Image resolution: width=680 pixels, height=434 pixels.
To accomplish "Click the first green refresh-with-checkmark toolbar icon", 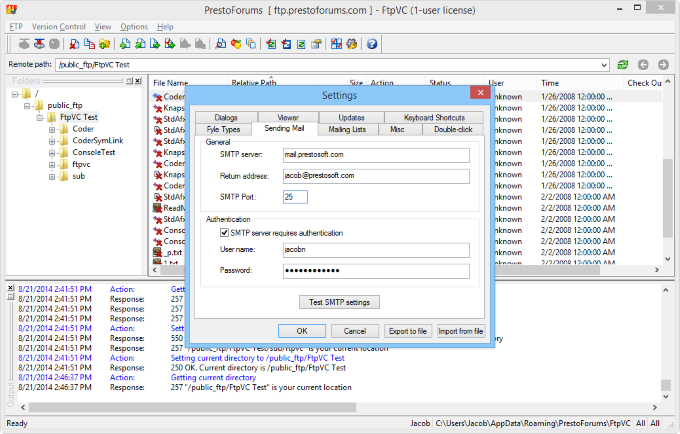I will click(x=271, y=44).
